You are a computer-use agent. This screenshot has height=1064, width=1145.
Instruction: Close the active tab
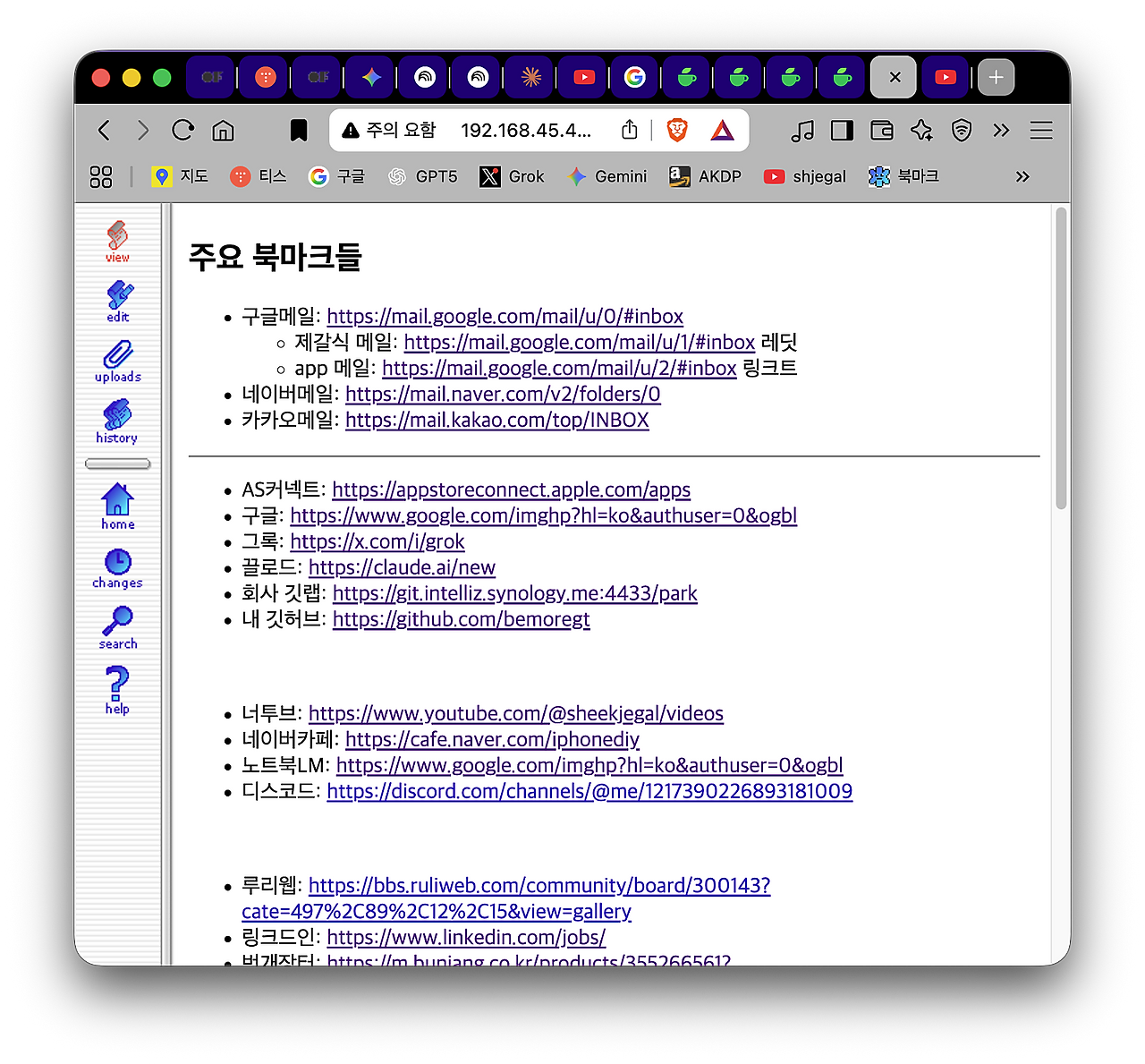pyautogui.click(x=895, y=77)
